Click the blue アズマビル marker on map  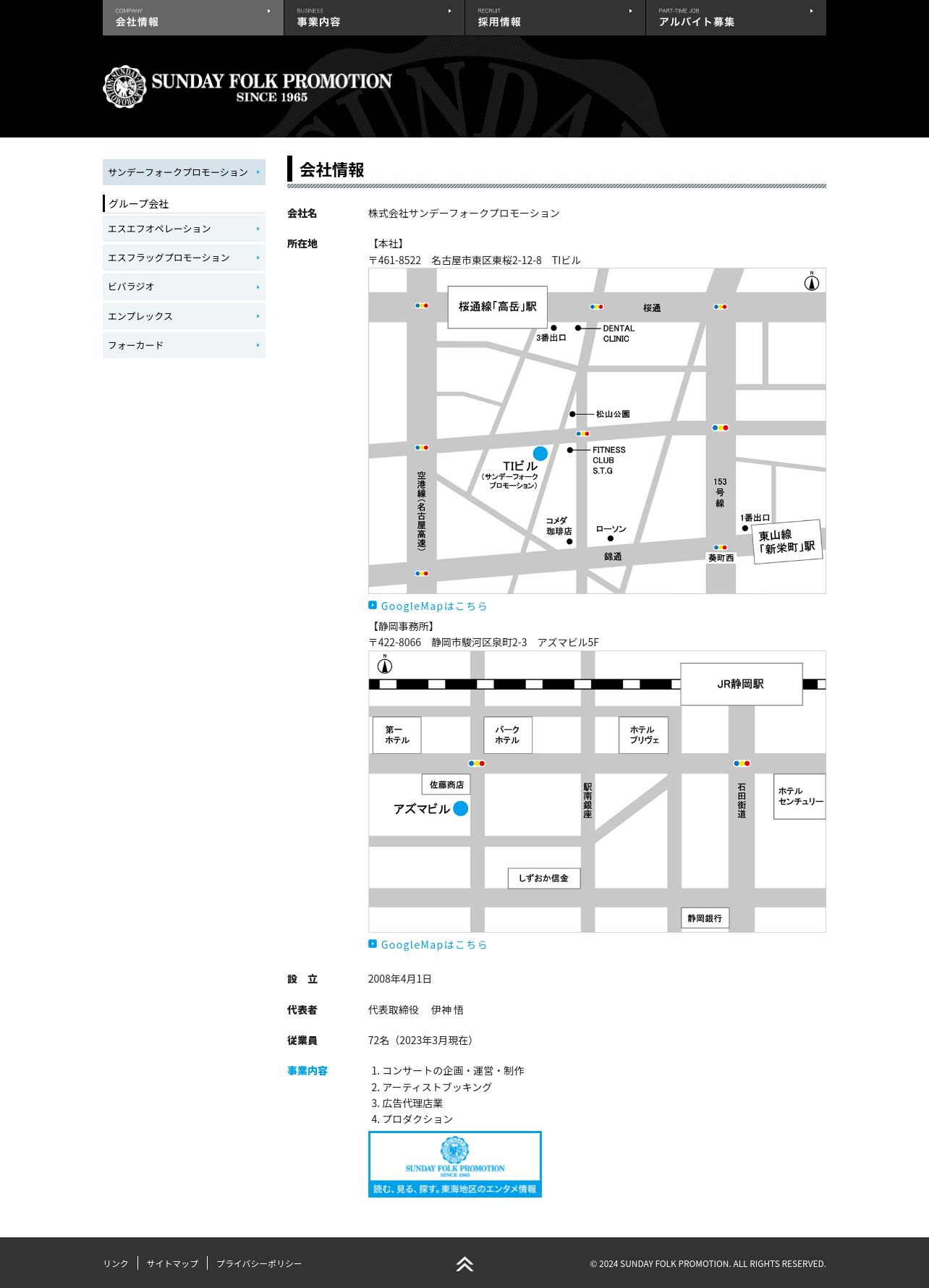(x=461, y=809)
